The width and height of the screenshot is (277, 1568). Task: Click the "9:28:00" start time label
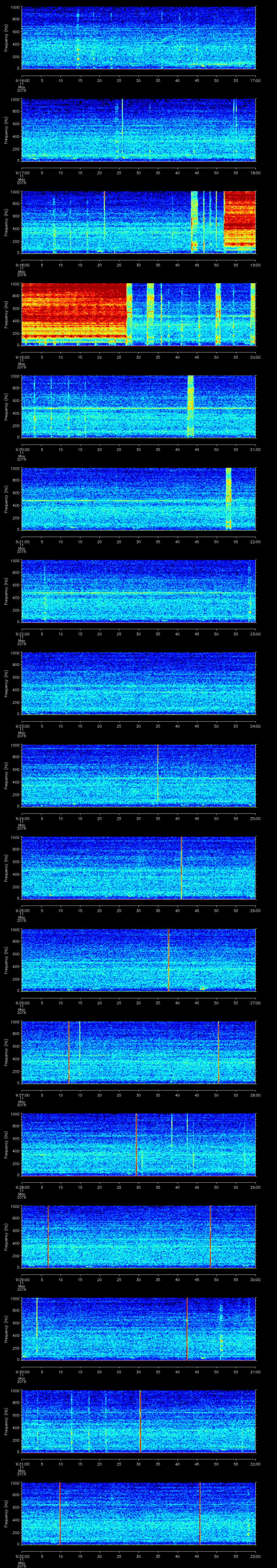click(x=22, y=1187)
